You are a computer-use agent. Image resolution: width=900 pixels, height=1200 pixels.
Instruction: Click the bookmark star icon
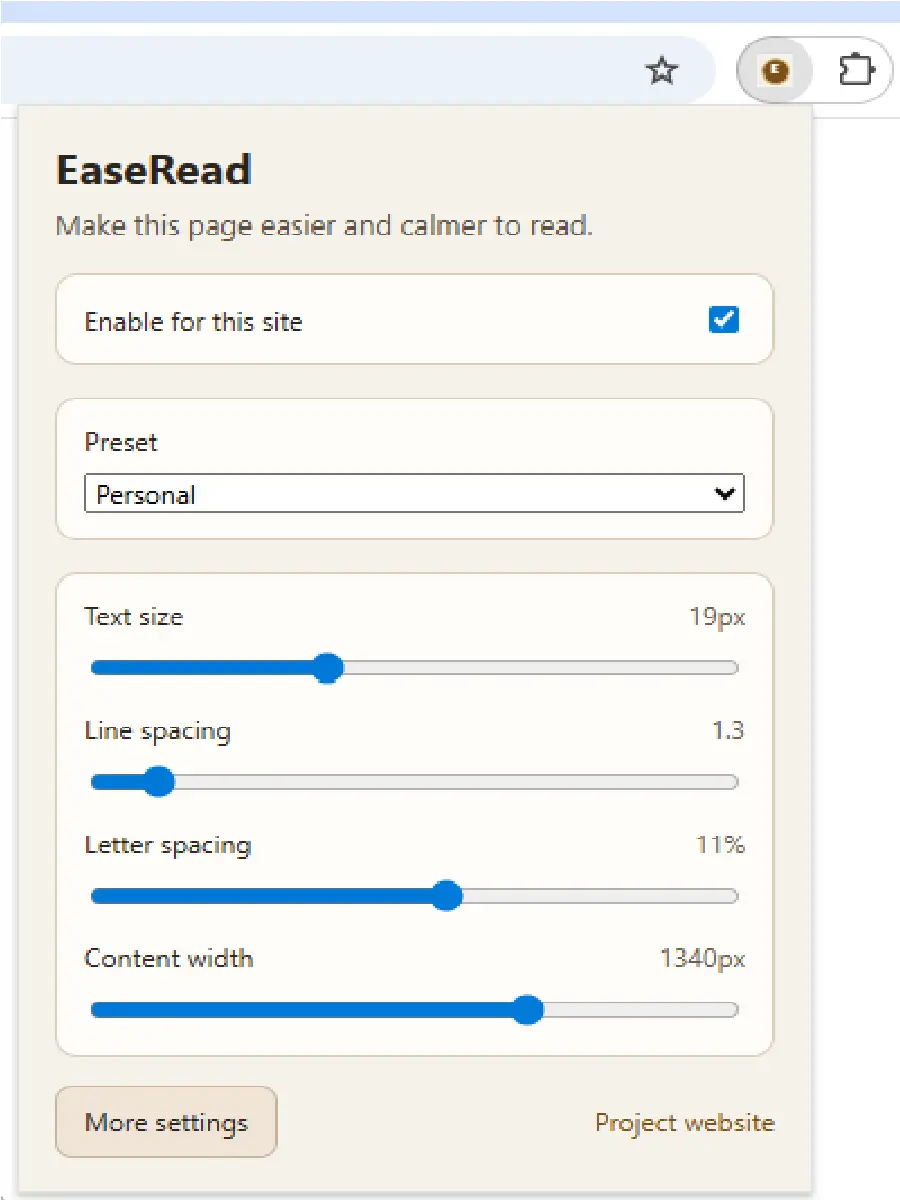[x=662, y=71]
